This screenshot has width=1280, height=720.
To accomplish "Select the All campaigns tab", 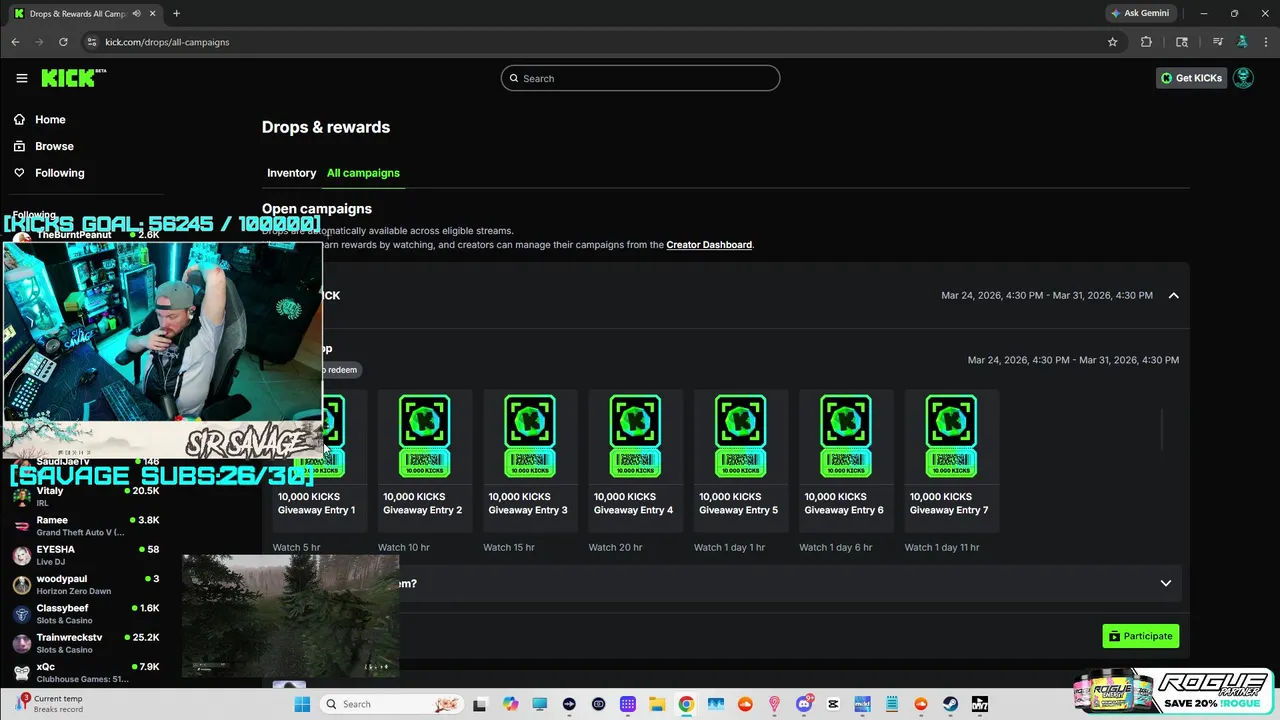I will pyautogui.click(x=363, y=173).
